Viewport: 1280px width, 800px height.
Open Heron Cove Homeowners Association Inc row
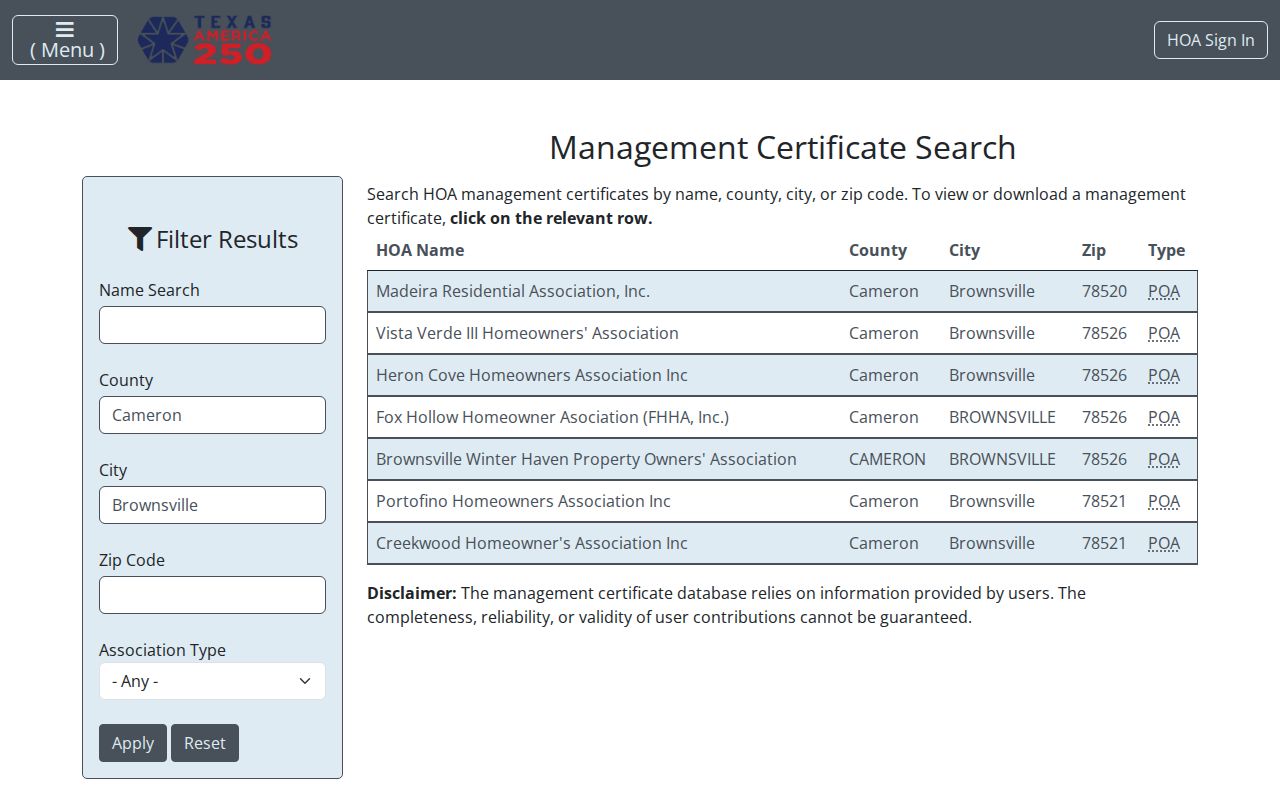(782, 375)
